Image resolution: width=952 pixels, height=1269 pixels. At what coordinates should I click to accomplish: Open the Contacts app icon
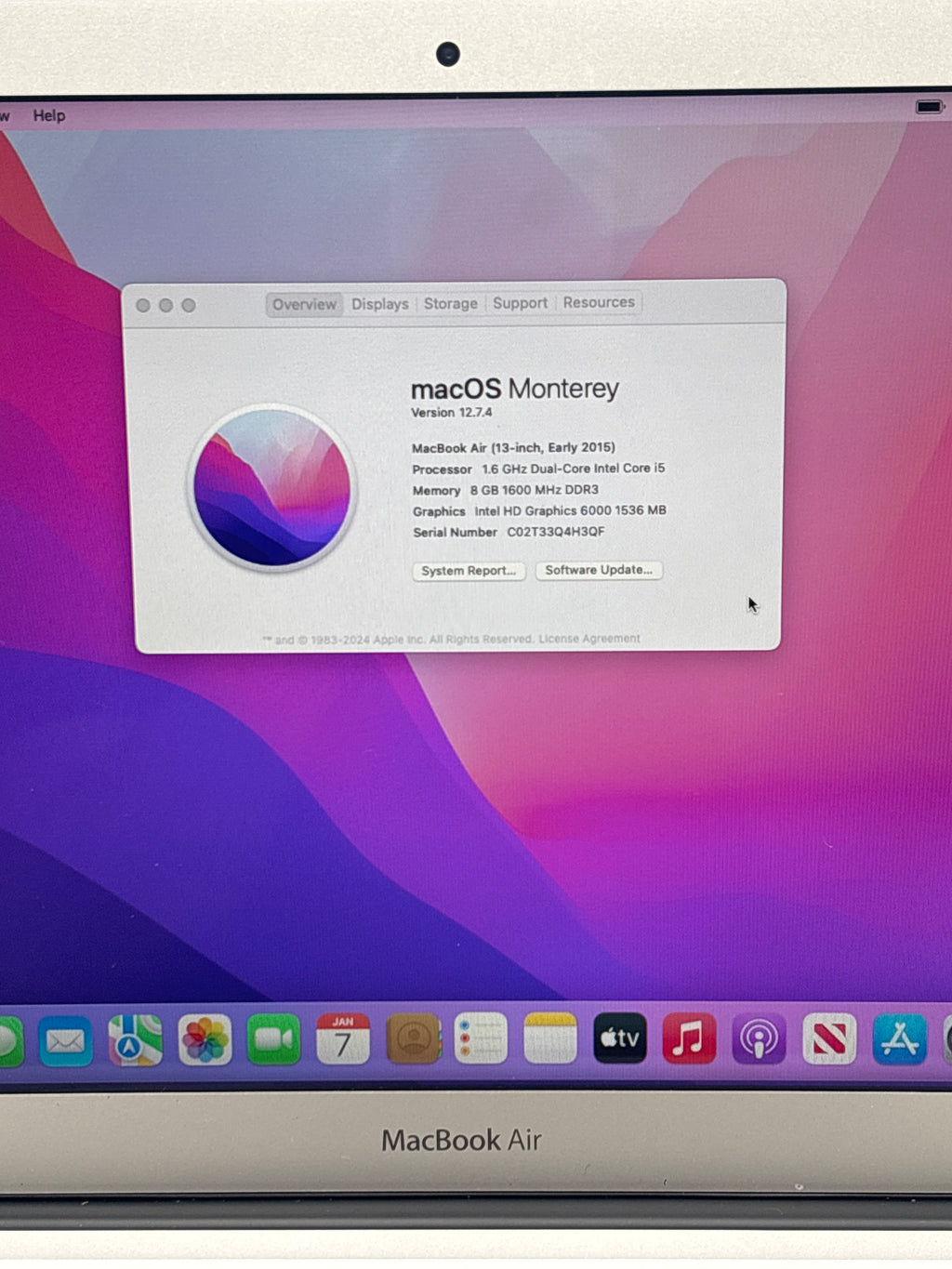pyautogui.click(x=413, y=1038)
